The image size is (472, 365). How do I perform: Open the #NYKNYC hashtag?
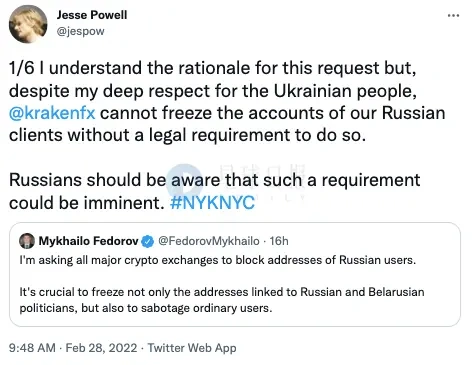point(212,203)
